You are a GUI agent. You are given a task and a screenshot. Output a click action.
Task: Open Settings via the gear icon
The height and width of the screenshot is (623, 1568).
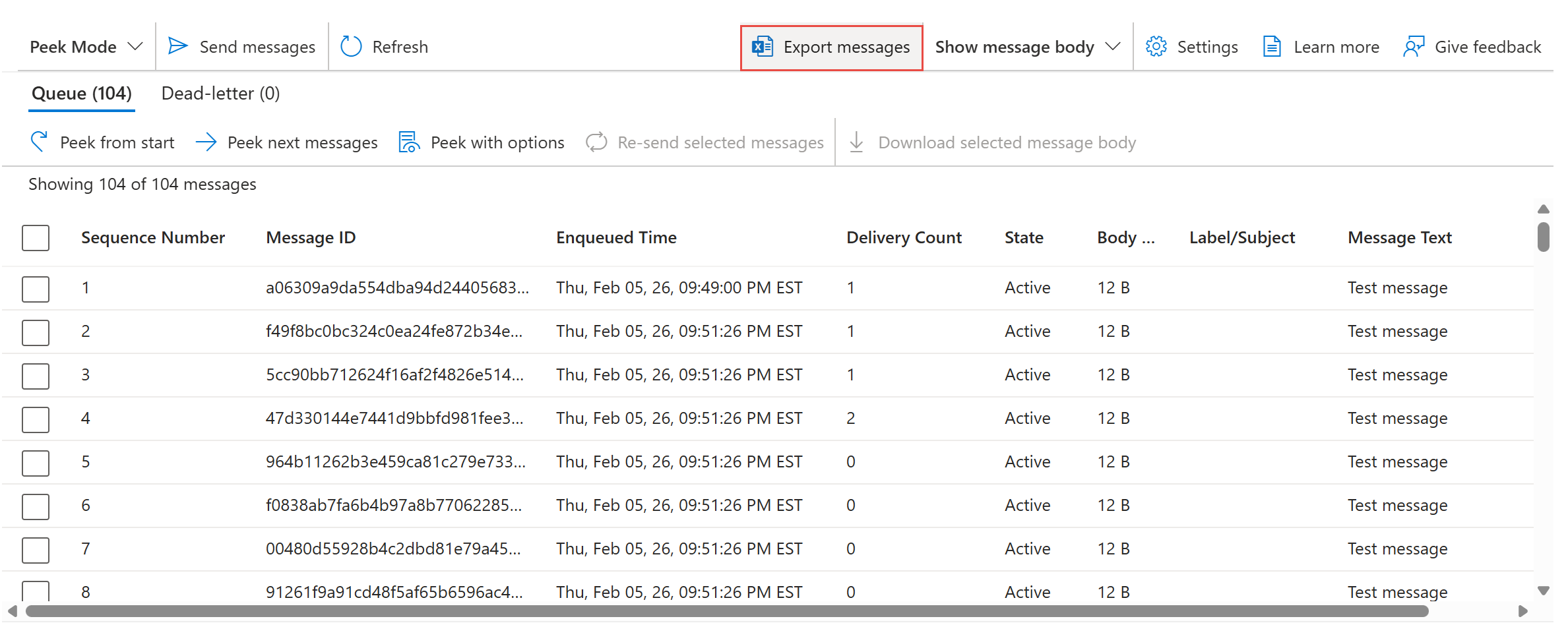coord(1156,47)
